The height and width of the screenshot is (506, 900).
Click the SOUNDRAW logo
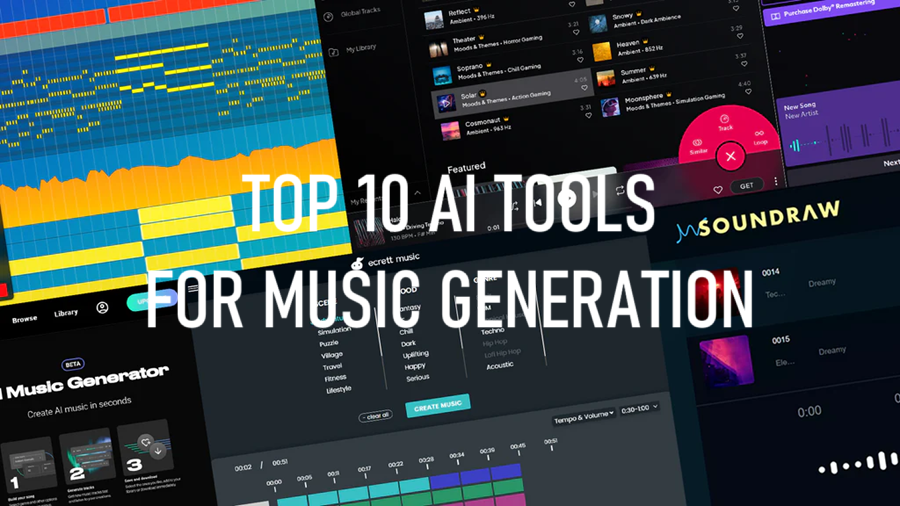[758, 223]
